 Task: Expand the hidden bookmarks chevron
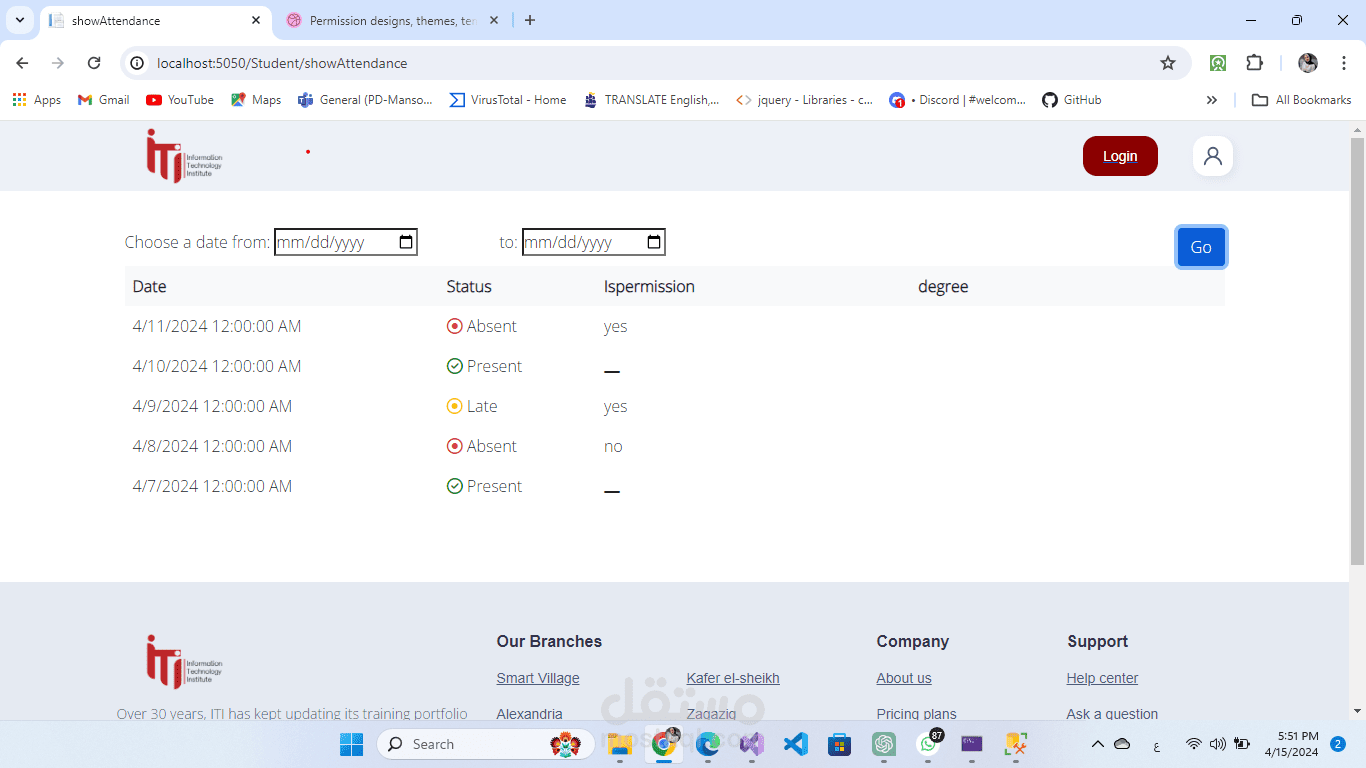point(1212,100)
